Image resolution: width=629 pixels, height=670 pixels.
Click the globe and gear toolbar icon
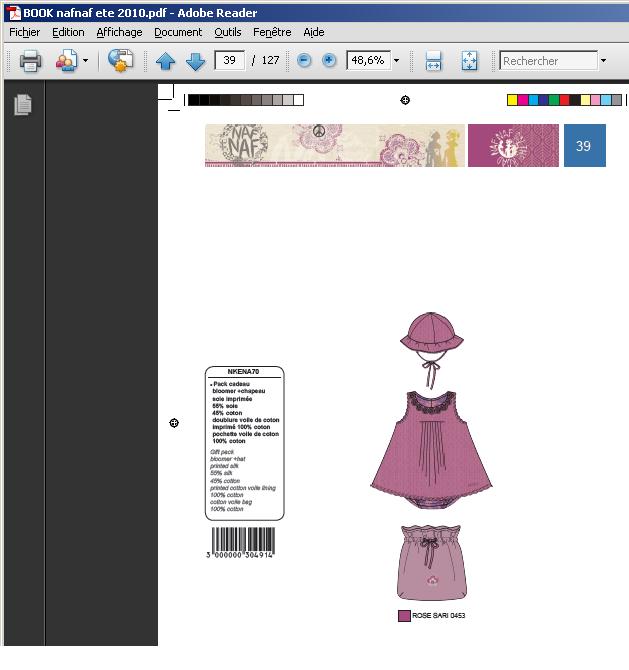121,61
